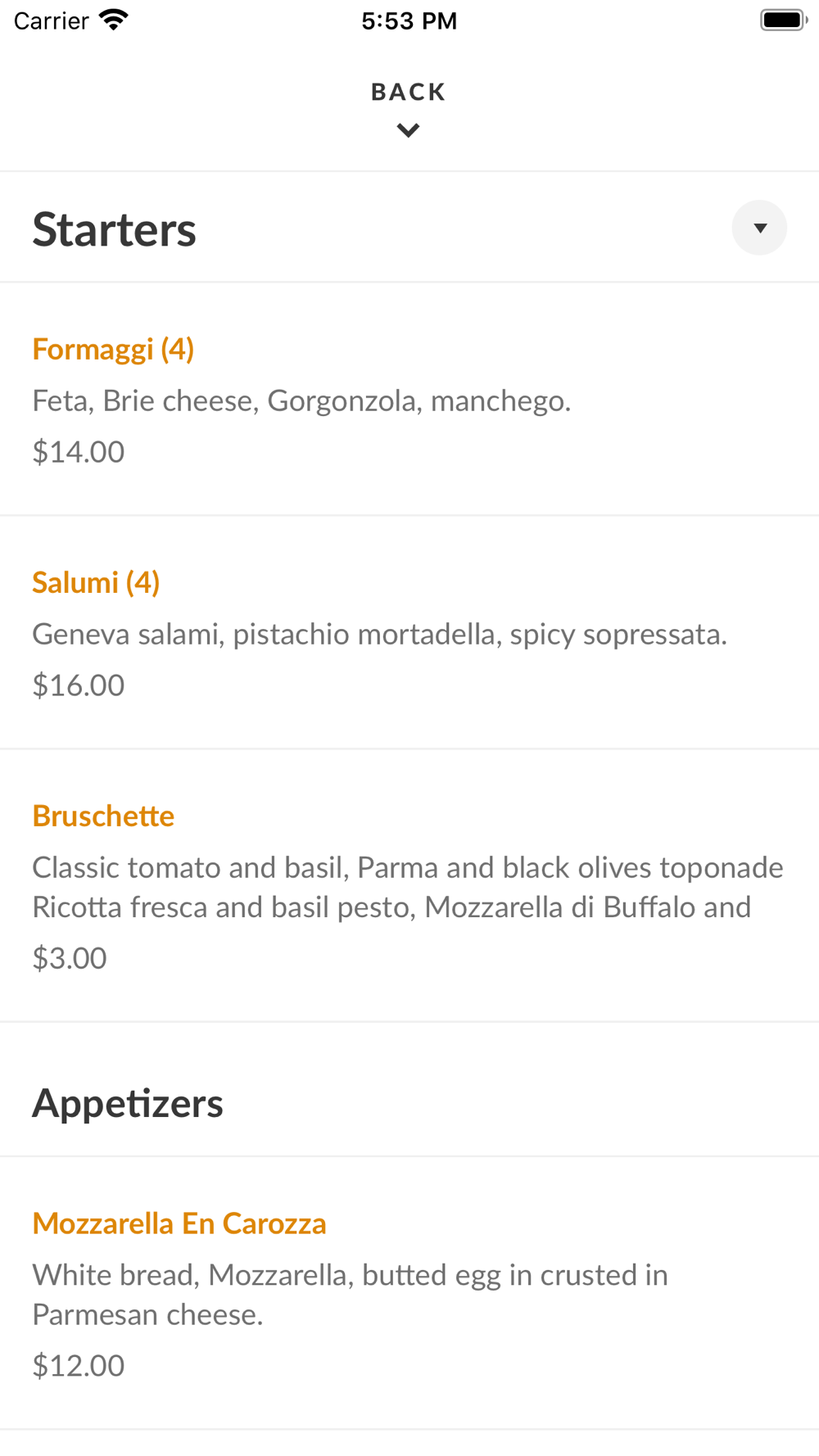Tap the Feta, Brie cheese description
Viewport: 819px width, 1456px height.
point(301,401)
